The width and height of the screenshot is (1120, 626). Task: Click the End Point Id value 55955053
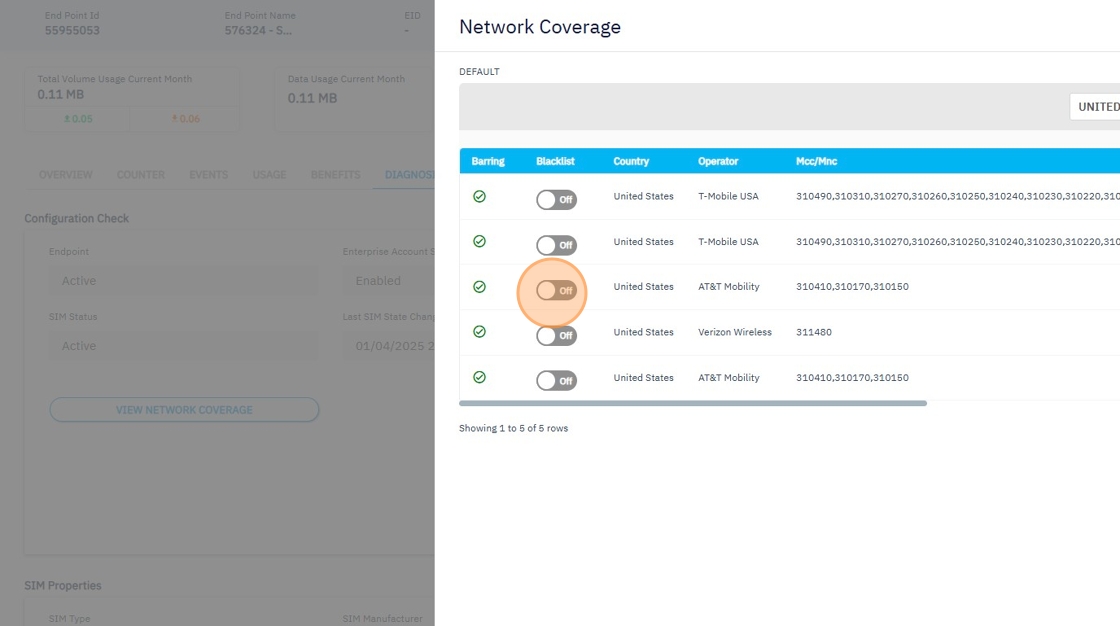[x=72, y=31]
